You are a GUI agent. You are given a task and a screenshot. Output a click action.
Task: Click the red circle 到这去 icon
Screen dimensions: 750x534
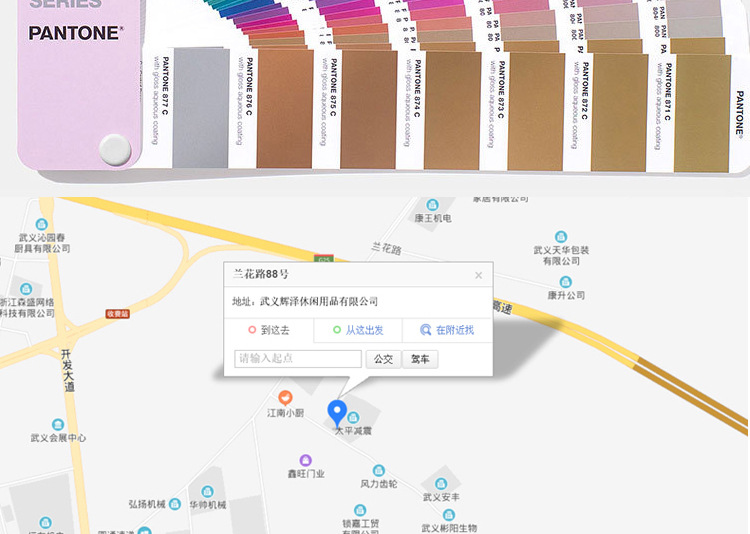point(252,330)
